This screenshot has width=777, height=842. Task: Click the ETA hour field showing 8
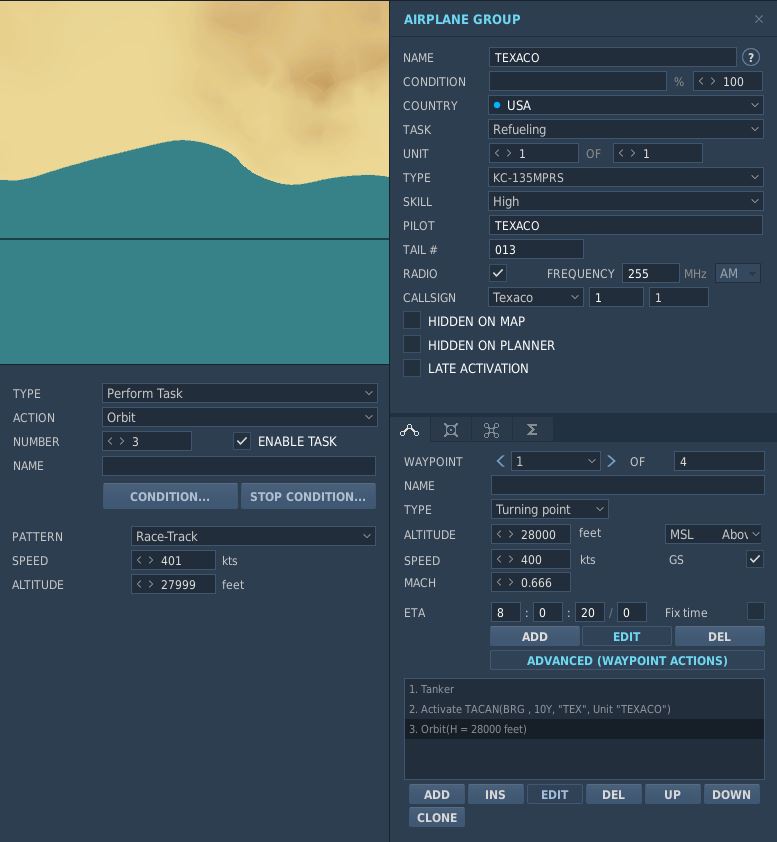click(505, 613)
